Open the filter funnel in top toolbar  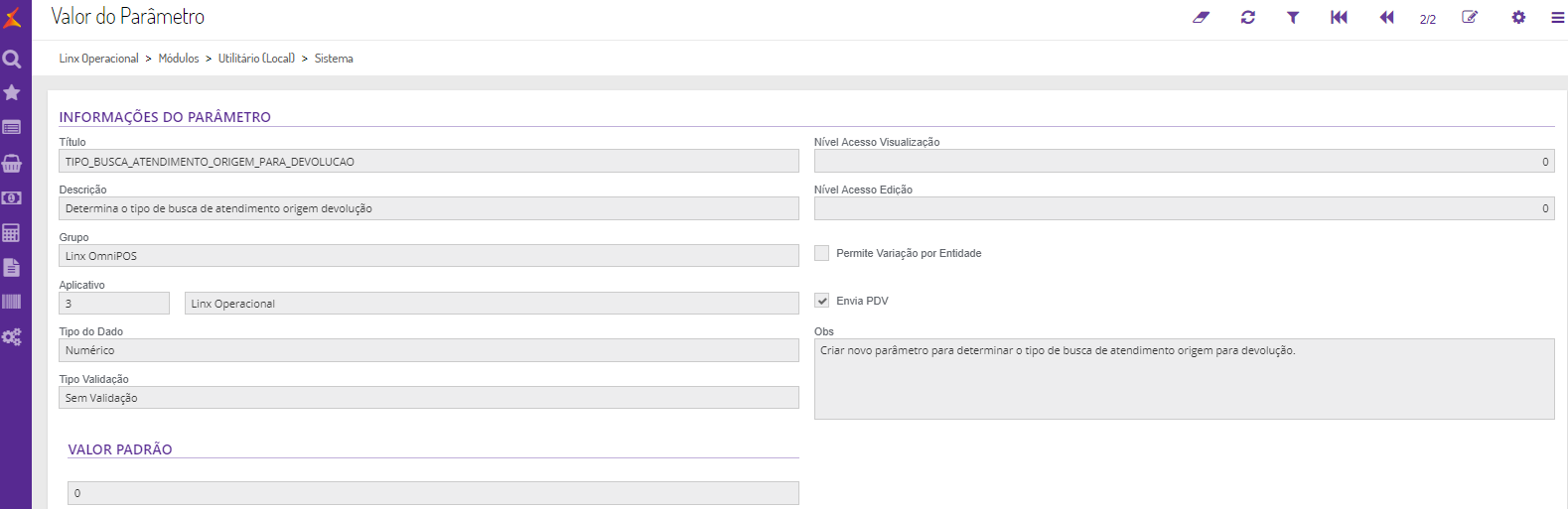point(1293,18)
